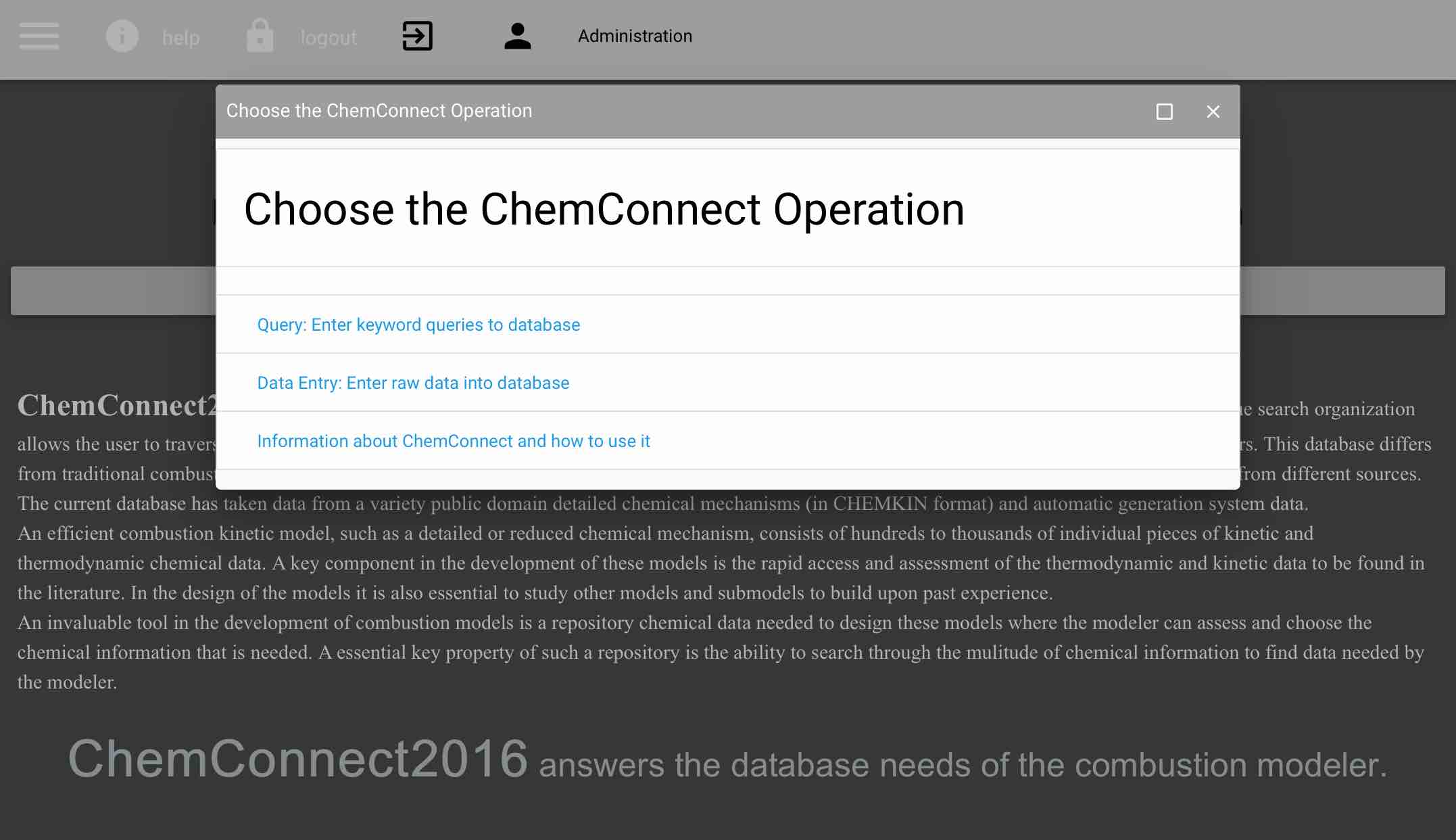Open the user account person icon
The height and width of the screenshot is (840, 1456).
tap(517, 37)
